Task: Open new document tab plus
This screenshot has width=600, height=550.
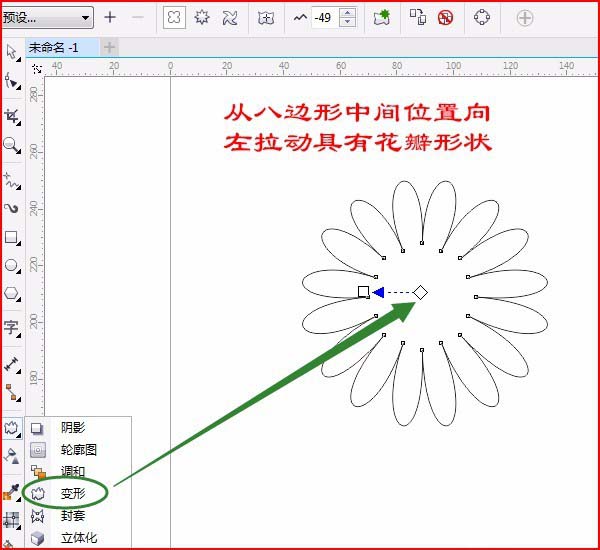Action: click(x=109, y=47)
